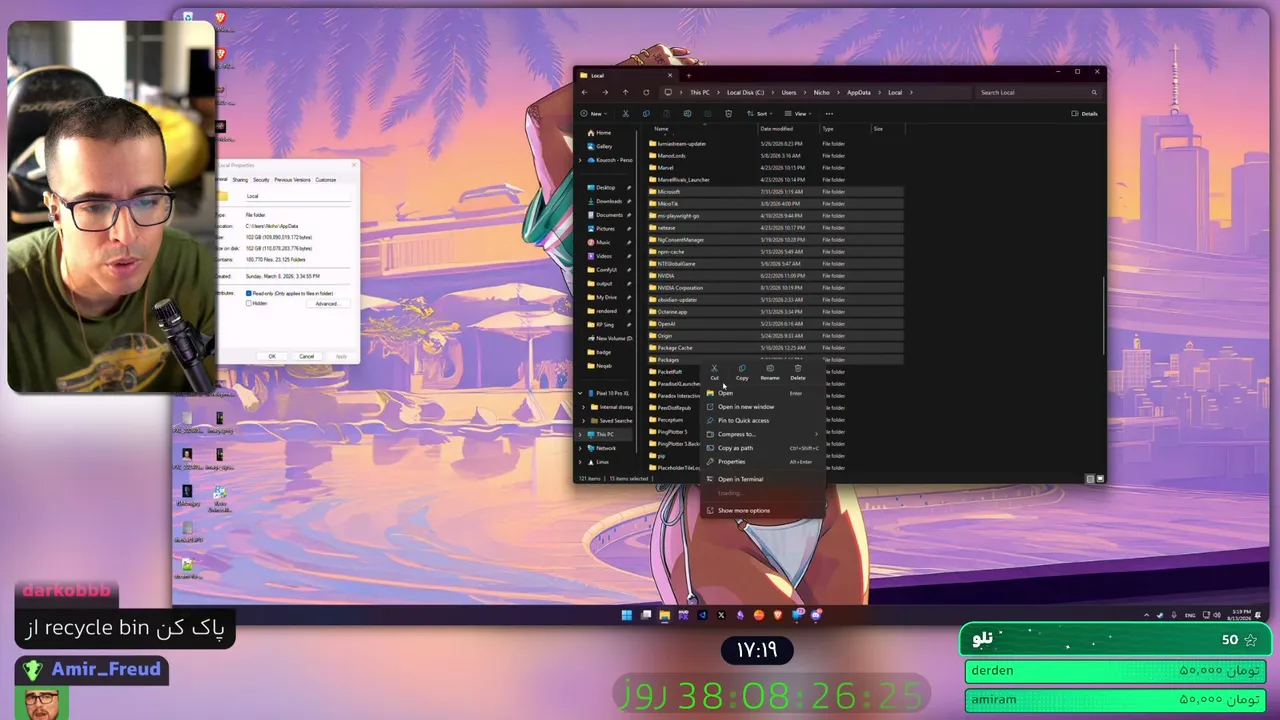Click the Rename icon in Explorer toolbar
This screenshot has width=1280, height=720.
click(687, 113)
